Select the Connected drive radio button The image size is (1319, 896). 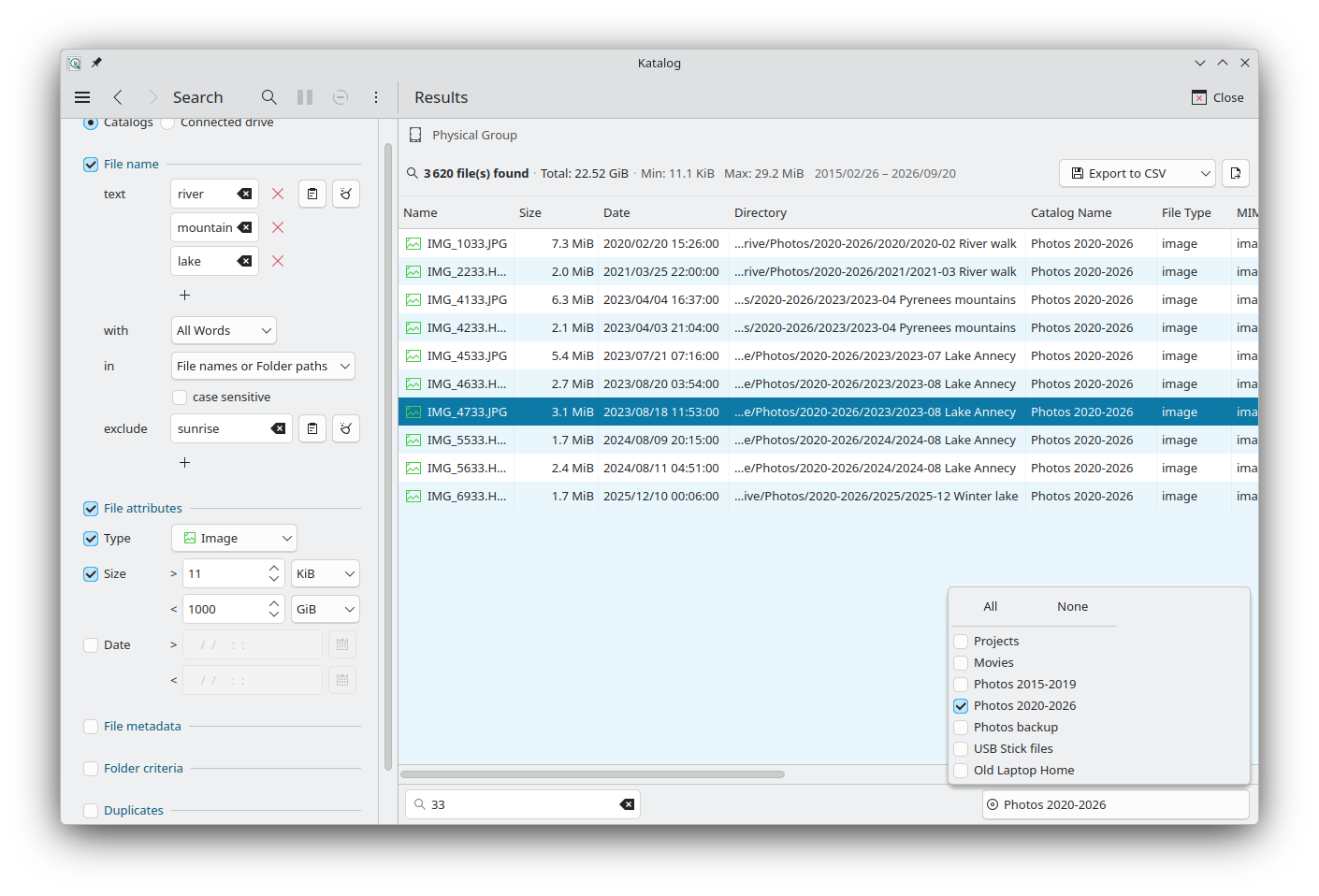pos(167,123)
